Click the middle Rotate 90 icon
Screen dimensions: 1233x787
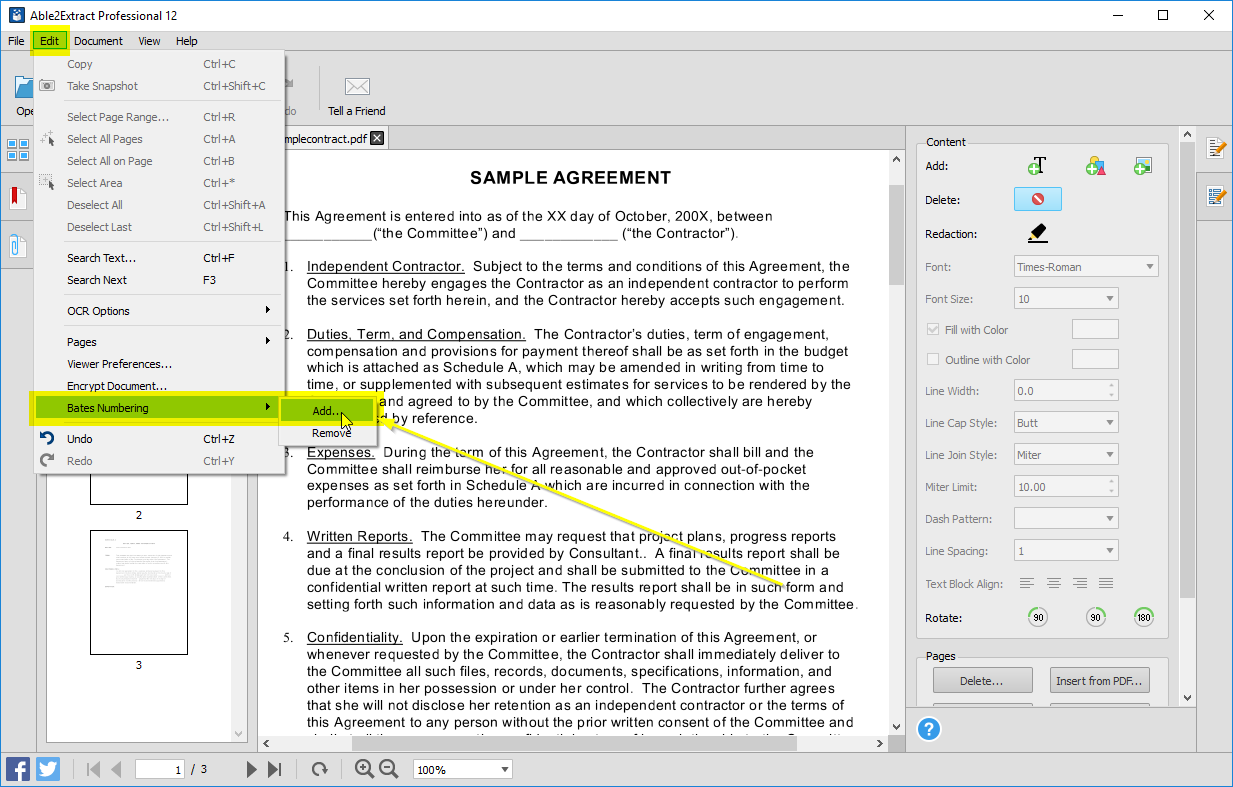pos(1096,617)
